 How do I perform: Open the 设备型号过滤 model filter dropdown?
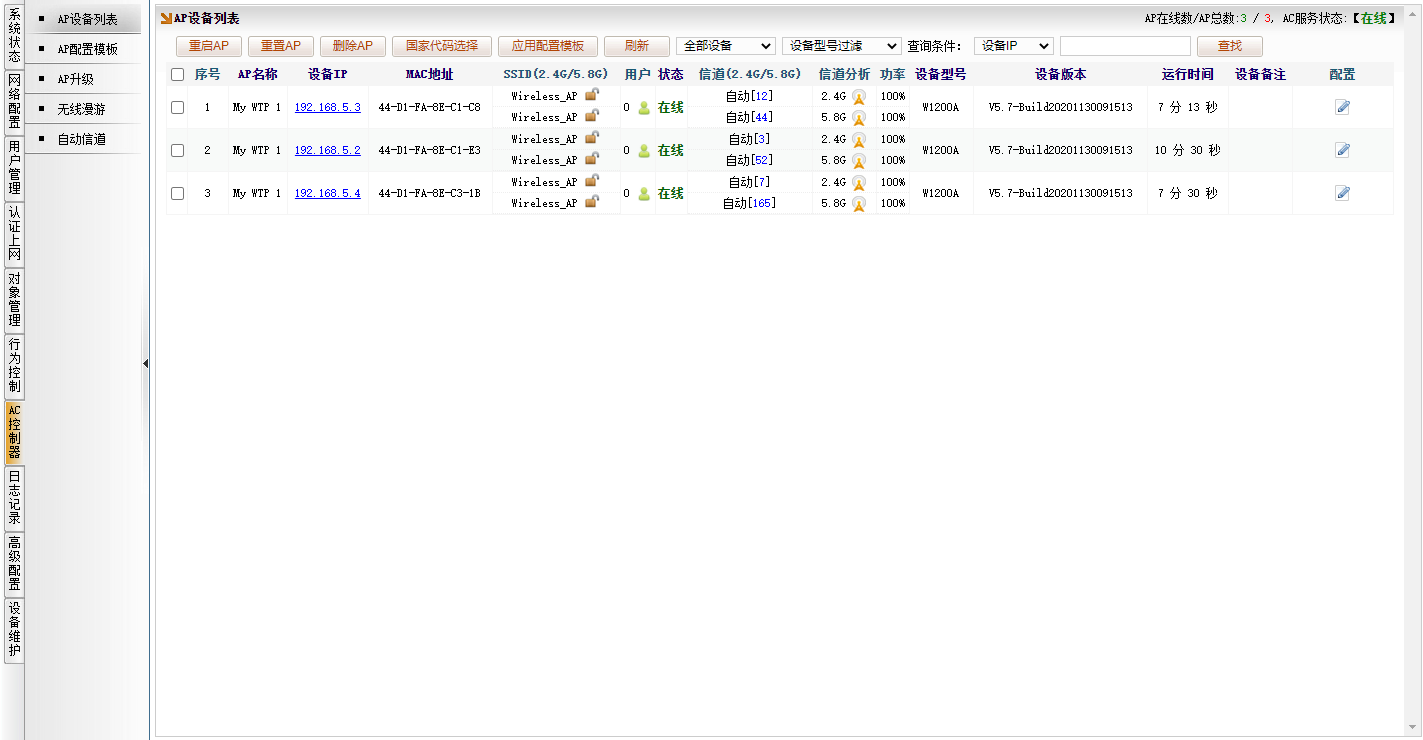click(842, 46)
